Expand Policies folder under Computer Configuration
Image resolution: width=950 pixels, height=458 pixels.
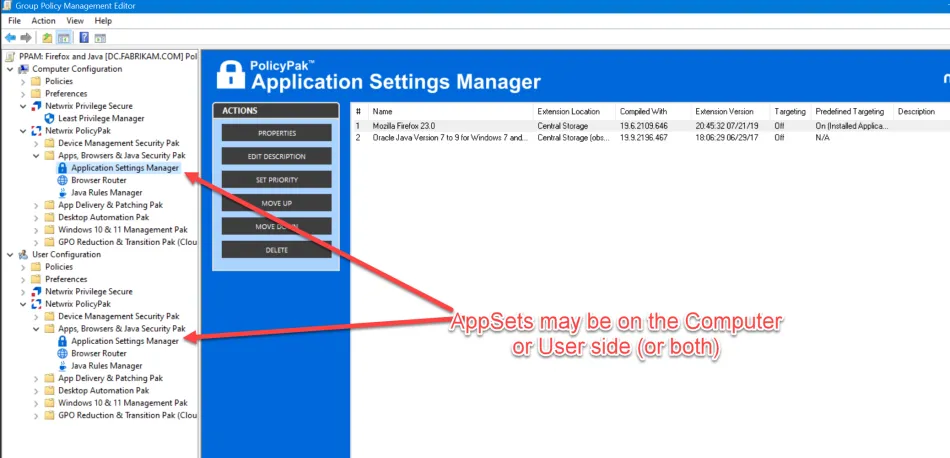[23, 81]
